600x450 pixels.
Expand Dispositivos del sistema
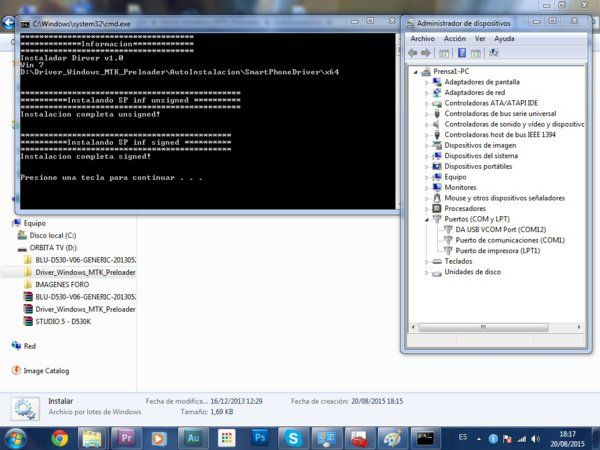426,156
